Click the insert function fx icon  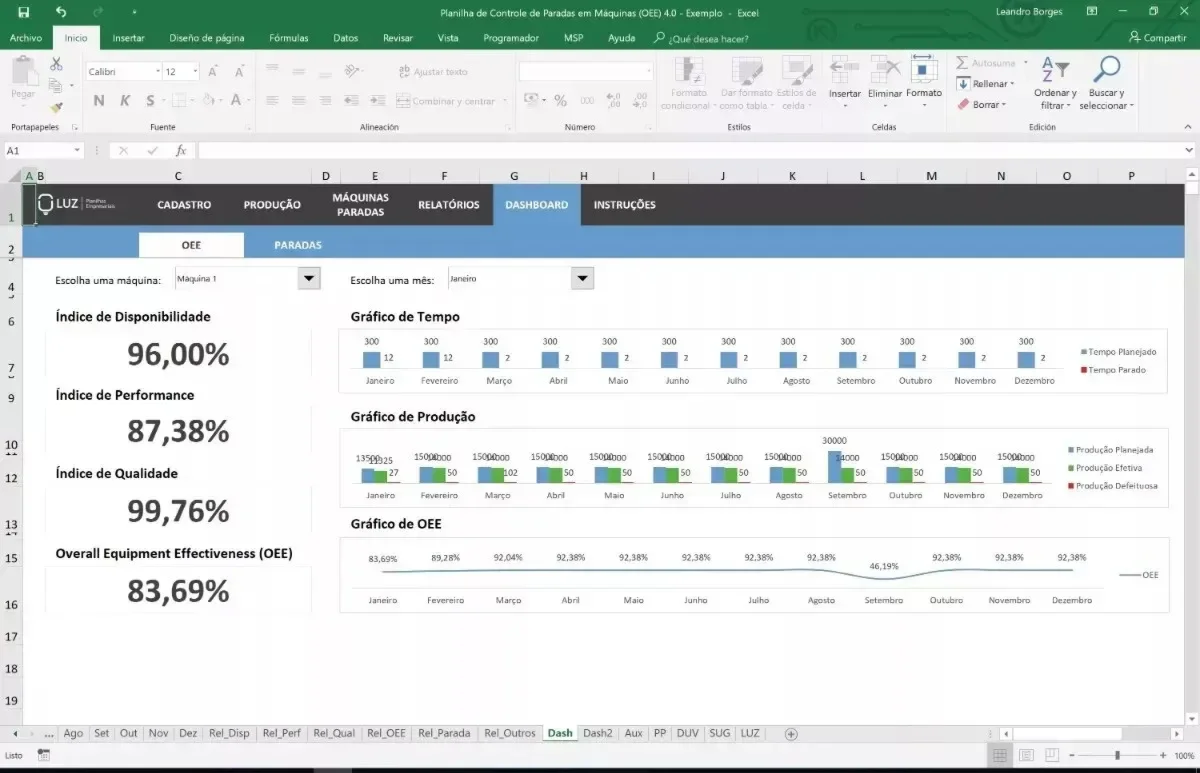pyautogui.click(x=181, y=150)
